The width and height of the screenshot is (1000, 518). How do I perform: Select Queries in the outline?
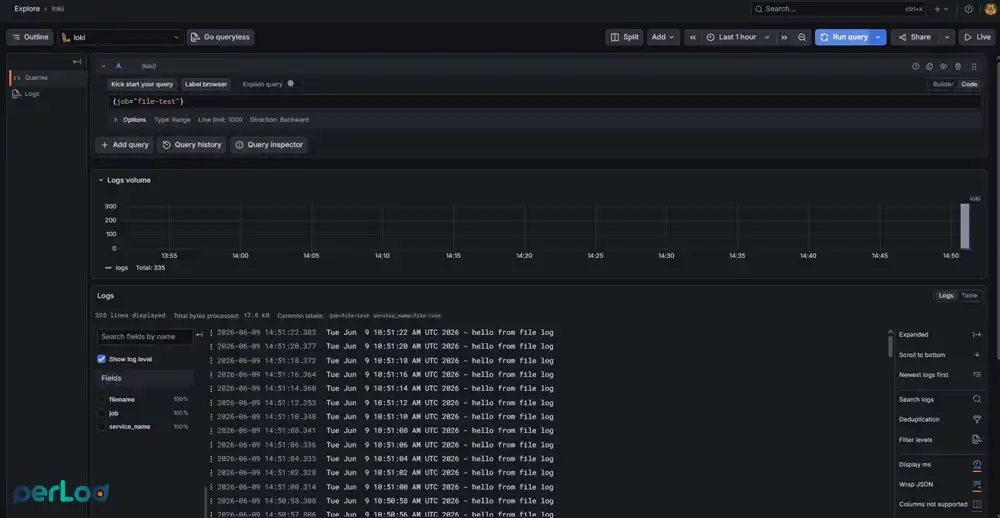(x=48, y=78)
